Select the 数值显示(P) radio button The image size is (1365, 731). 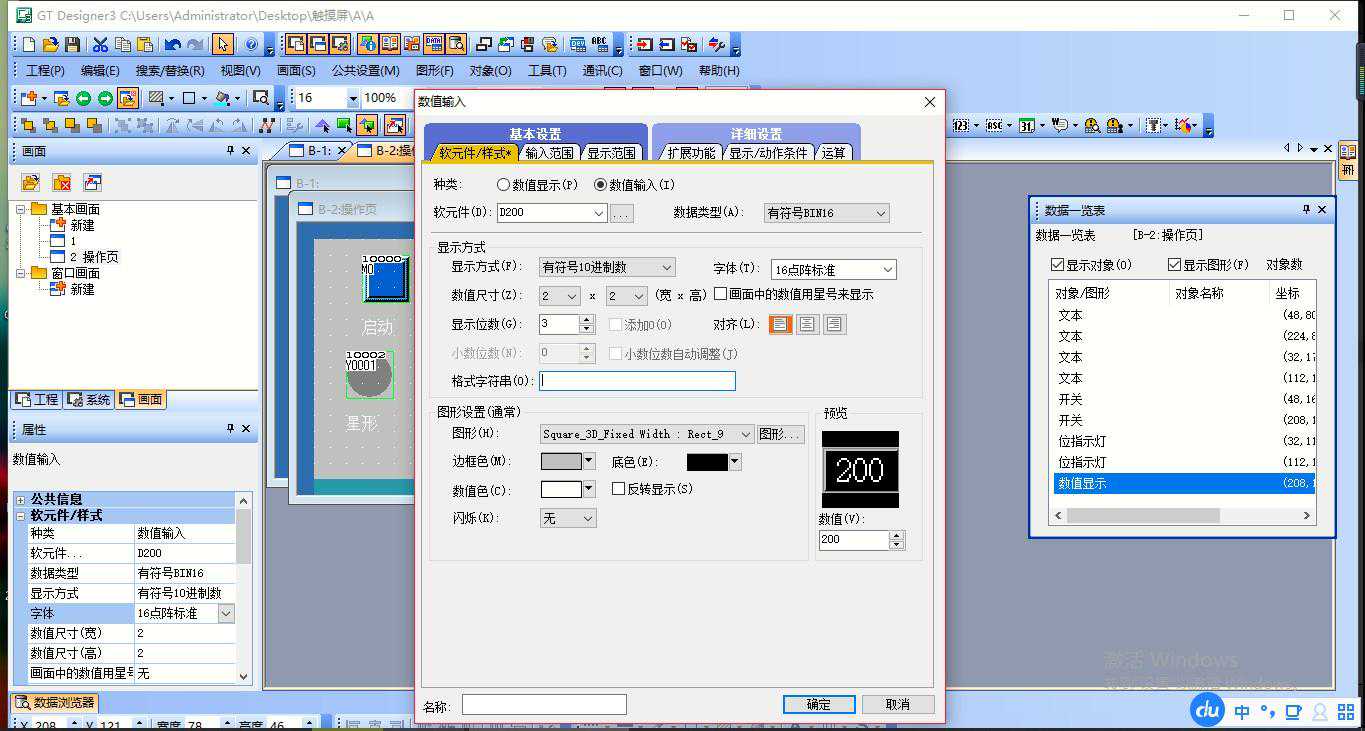pyautogui.click(x=503, y=185)
